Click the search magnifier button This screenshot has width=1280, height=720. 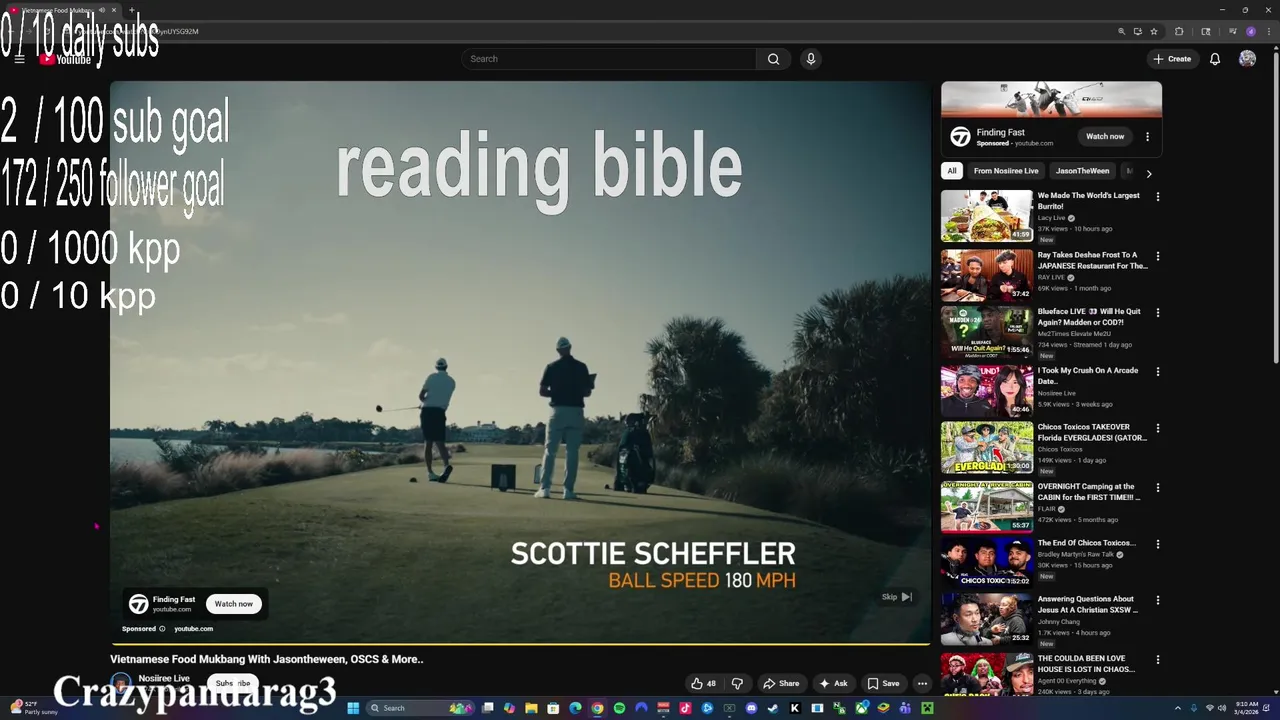point(773,59)
